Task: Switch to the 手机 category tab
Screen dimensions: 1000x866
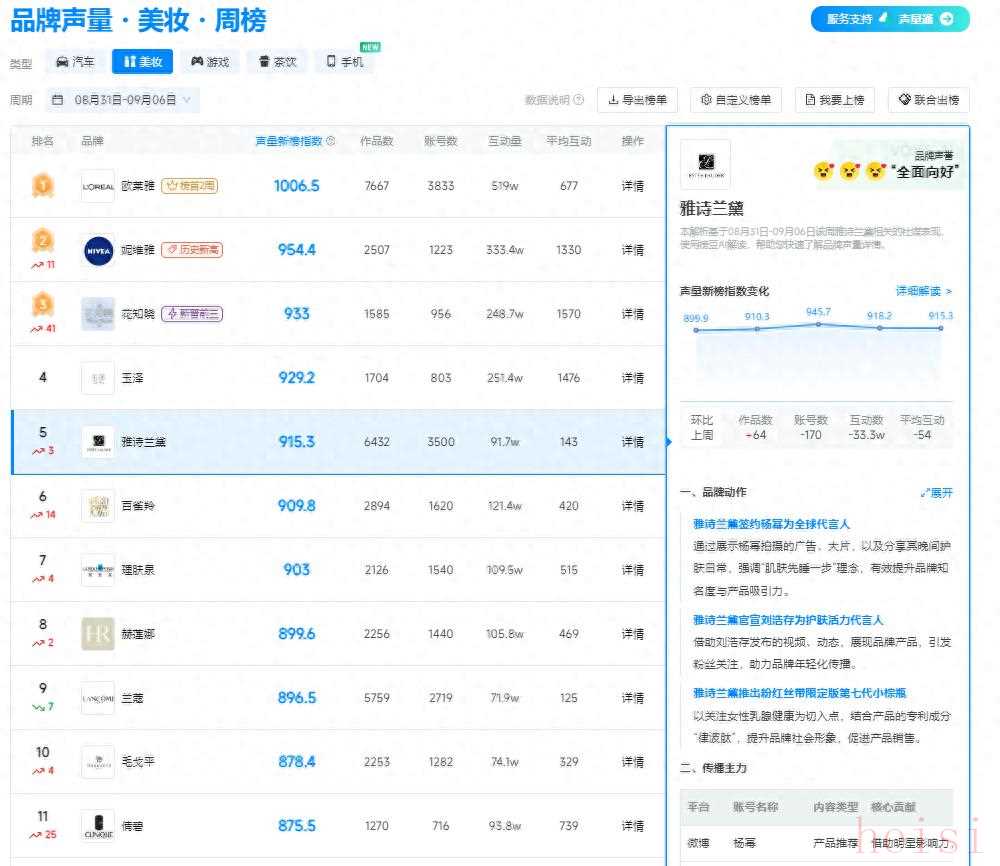Action: 344,62
